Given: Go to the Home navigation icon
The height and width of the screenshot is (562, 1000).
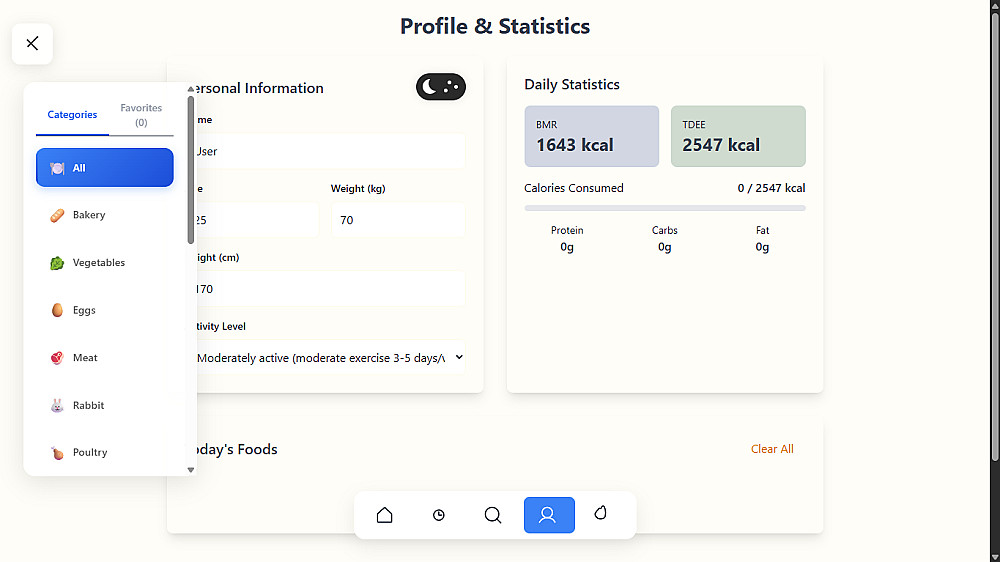Looking at the screenshot, I should click(x=384, y=515).
